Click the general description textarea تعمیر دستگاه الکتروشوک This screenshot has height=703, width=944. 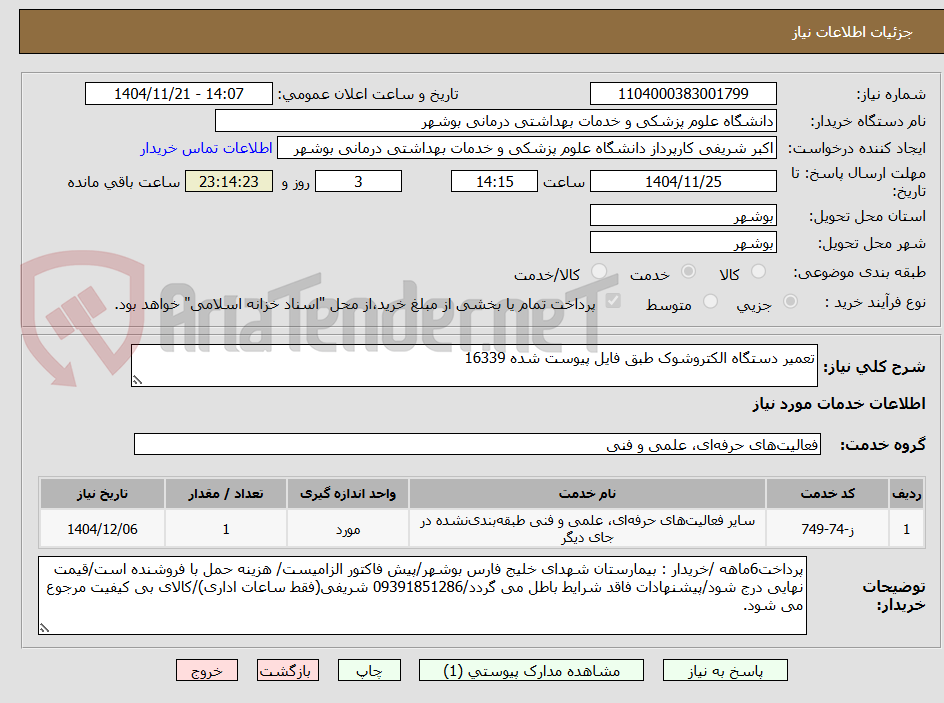point(474,366)
